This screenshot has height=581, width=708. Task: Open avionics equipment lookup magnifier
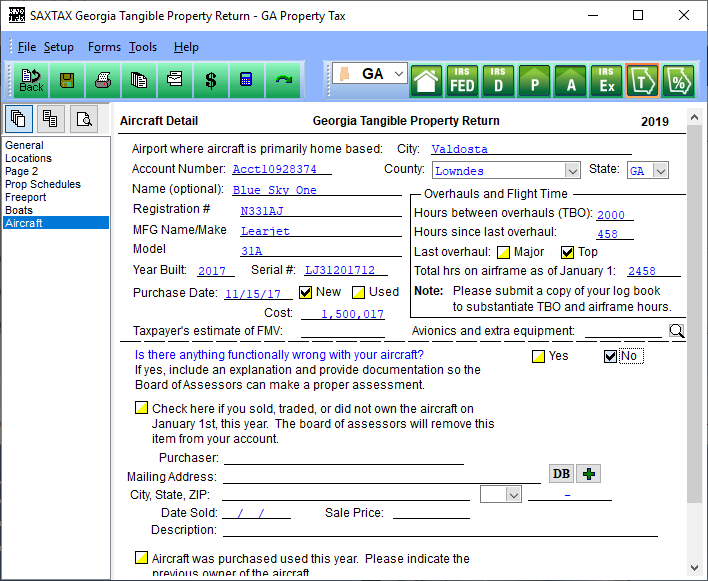pyautogui.click(x=676, y=331)
